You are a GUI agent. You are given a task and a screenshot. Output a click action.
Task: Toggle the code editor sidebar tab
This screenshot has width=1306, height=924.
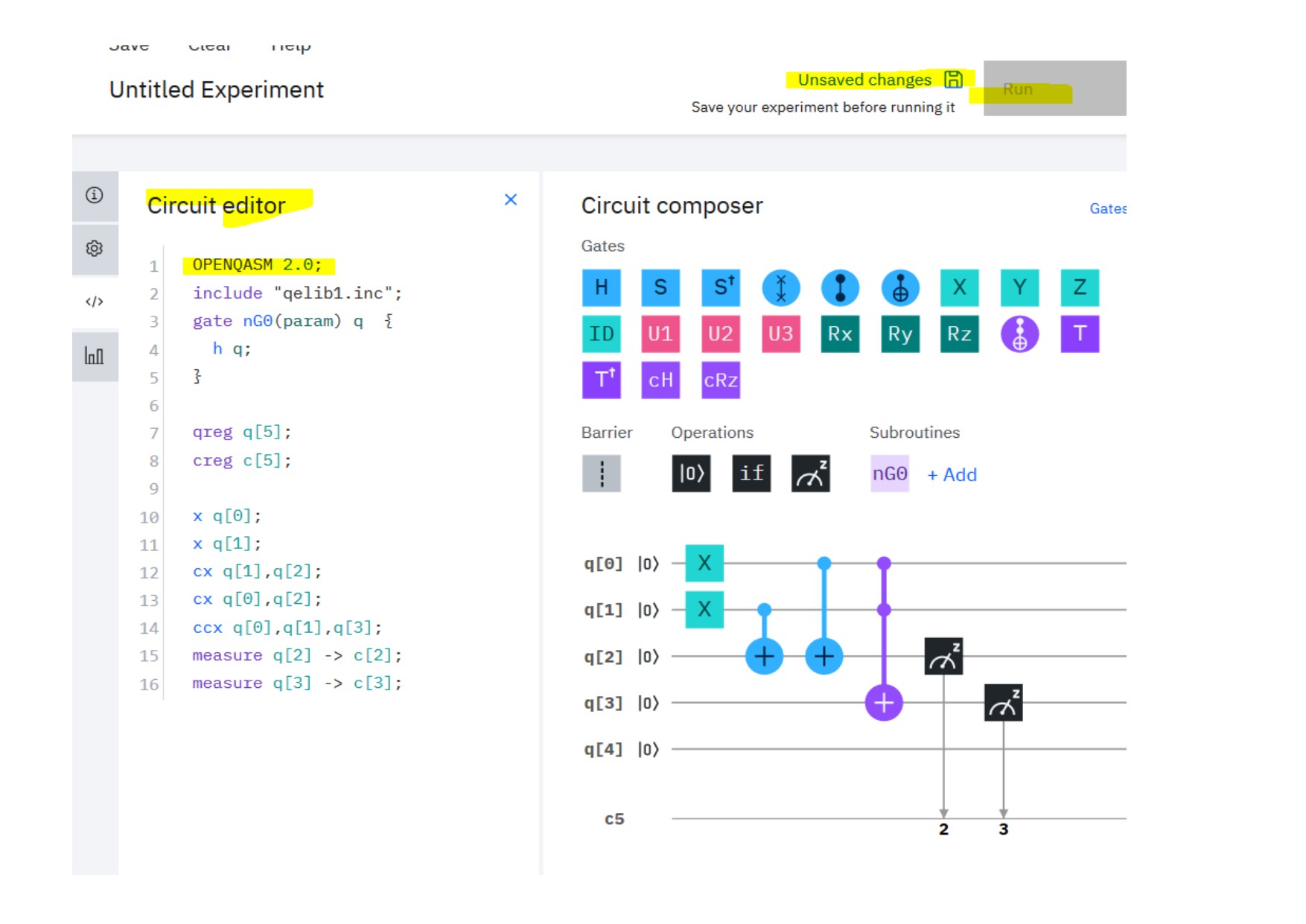click(95, 302)
